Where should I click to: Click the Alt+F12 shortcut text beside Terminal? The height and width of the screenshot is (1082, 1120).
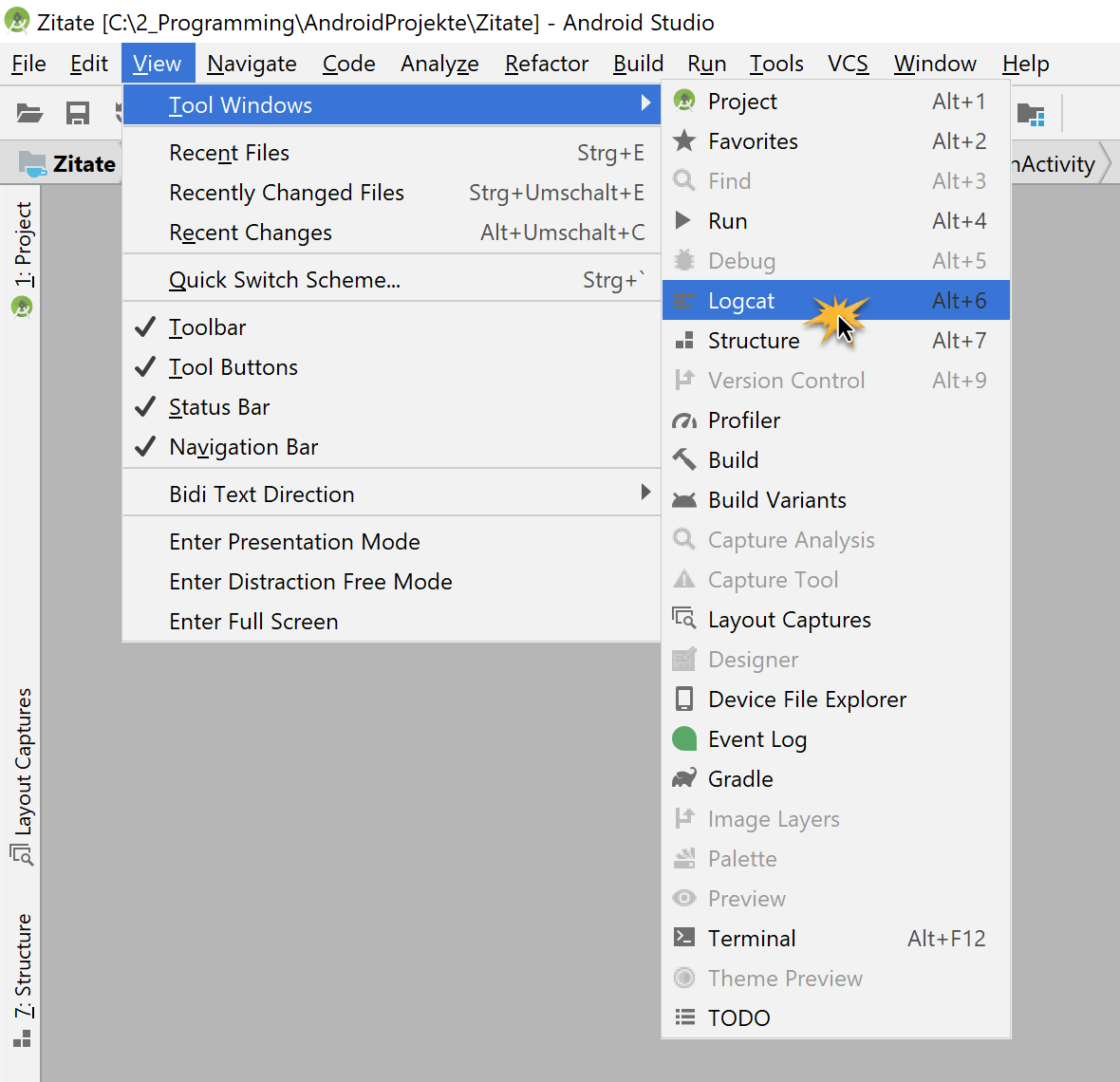(x=946, y=938)
